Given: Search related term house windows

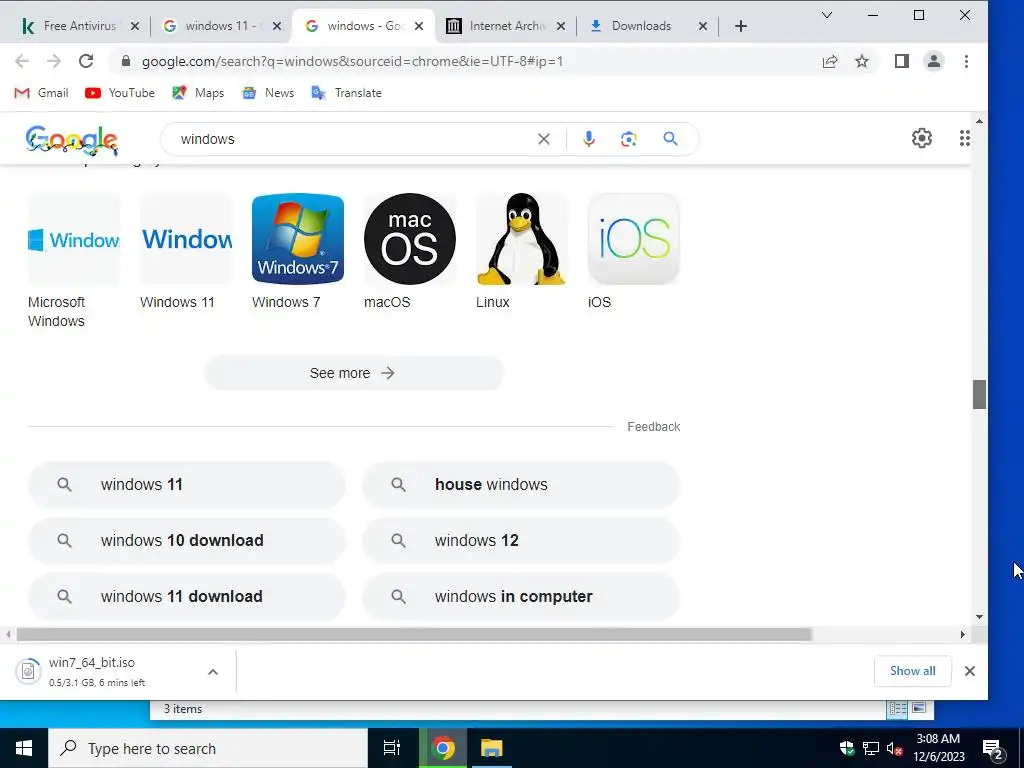Looking at the screenshot, I should click(x=520, y=485).
